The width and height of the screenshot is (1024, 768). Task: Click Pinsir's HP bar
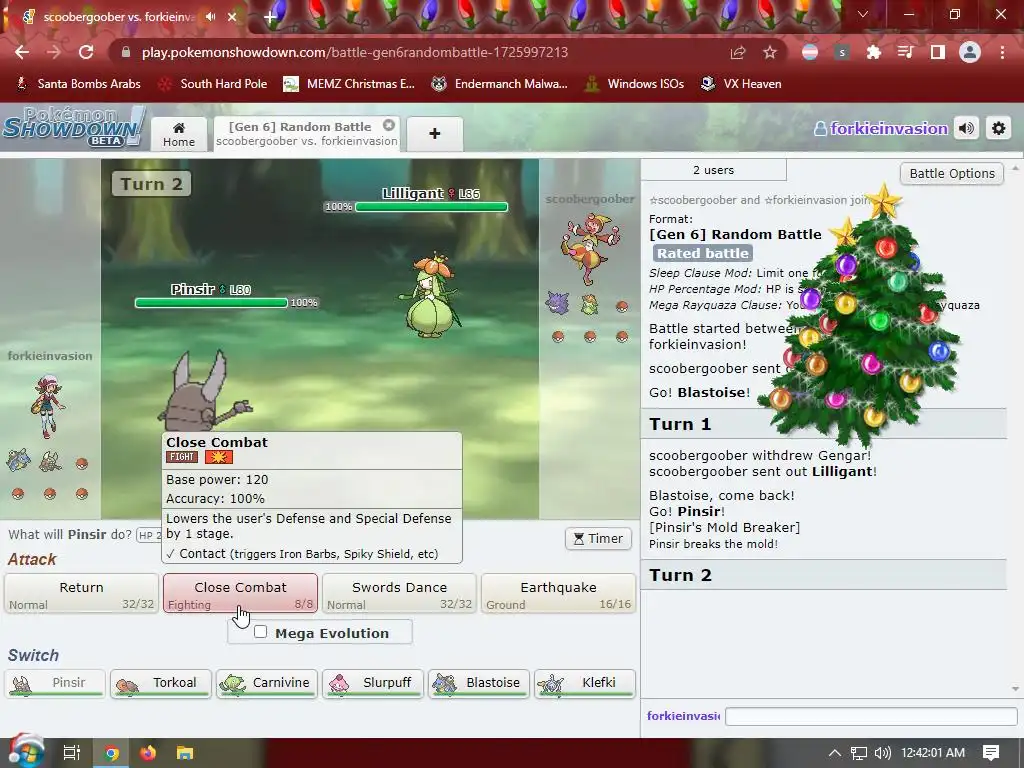[211, 303]
